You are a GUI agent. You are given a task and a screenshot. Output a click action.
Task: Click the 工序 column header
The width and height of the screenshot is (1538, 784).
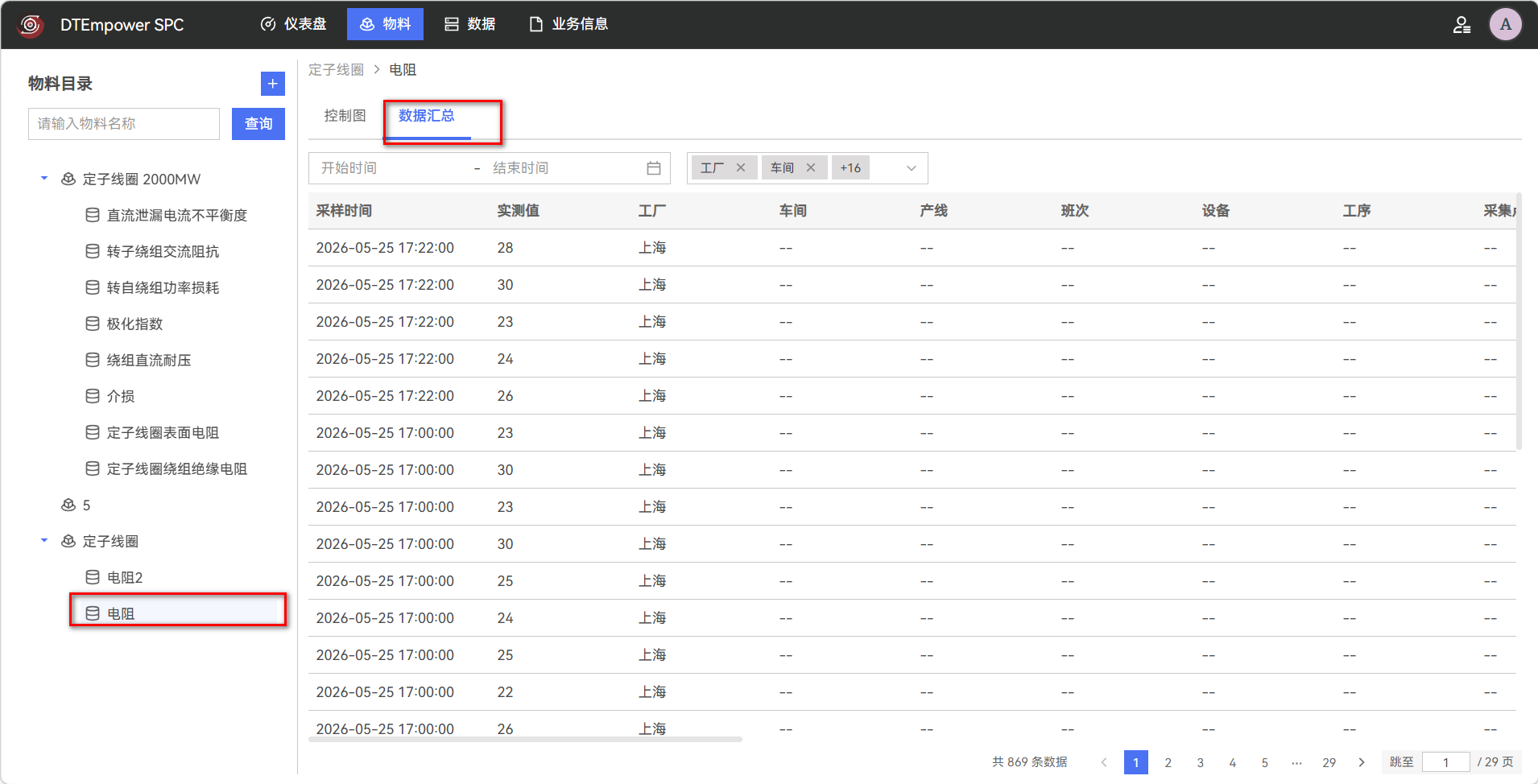(1357, 211)
